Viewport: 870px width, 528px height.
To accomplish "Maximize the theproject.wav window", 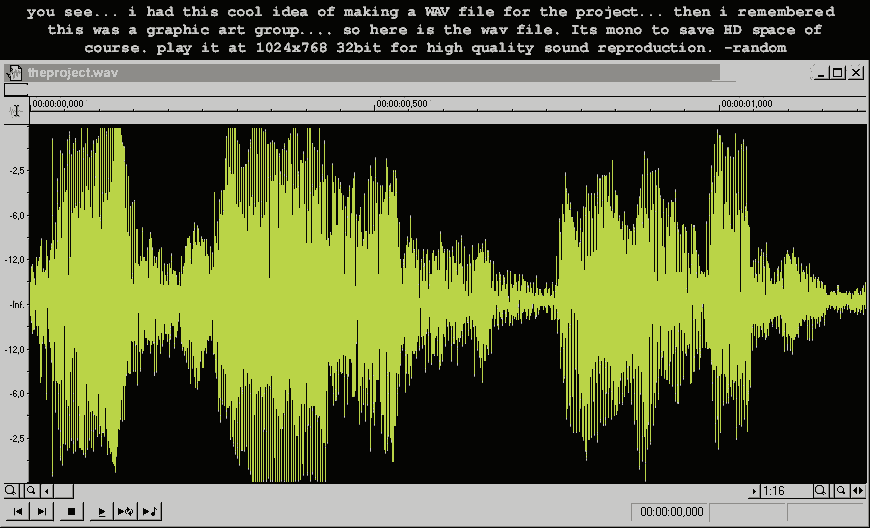I will click(x=838, y=73).
